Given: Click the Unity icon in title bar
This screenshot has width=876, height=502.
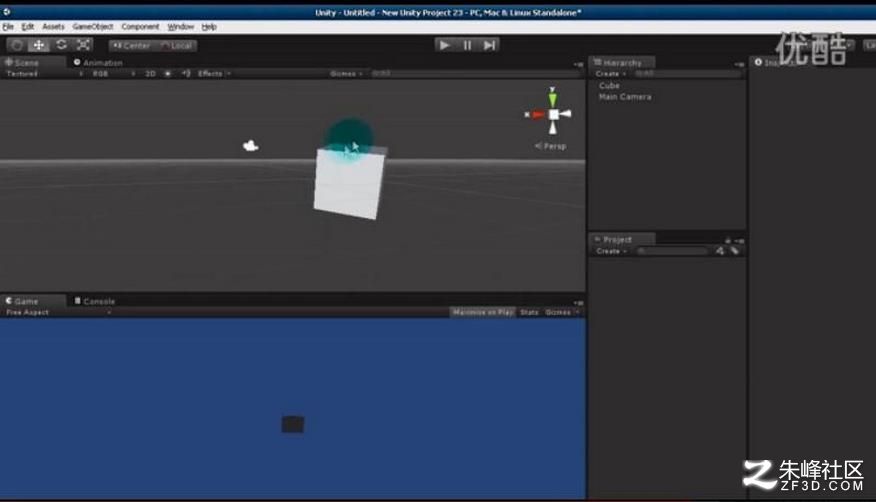Looking at the screenshot, I should pos(7,12).
